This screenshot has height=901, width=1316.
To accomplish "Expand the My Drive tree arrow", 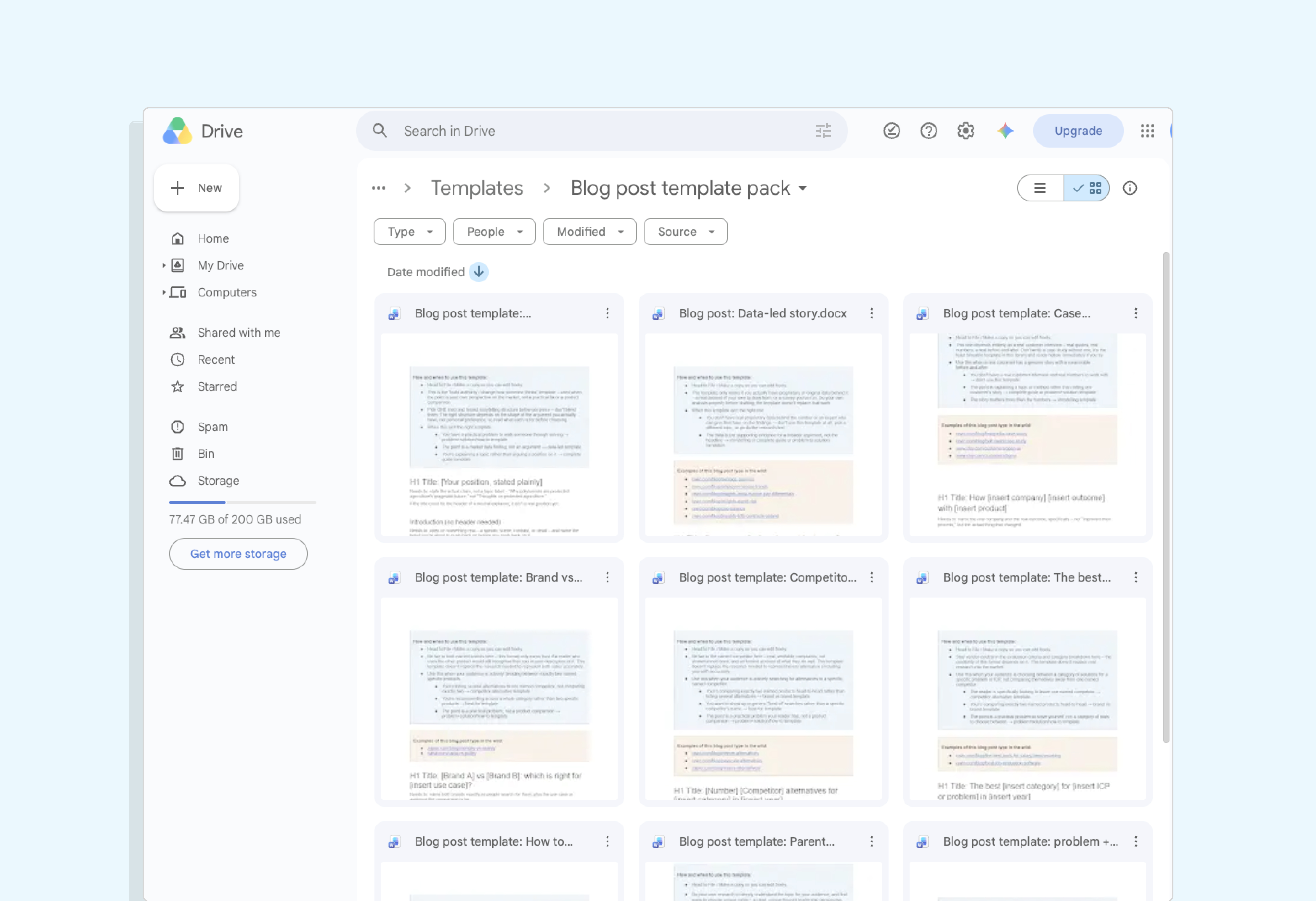I will click(x=164, y=265).
